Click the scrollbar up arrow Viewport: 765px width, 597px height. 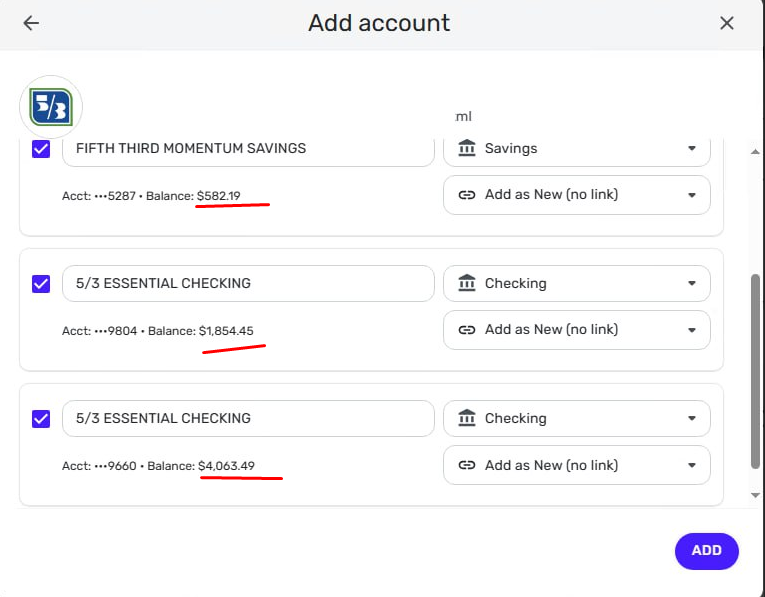point(755,152)
